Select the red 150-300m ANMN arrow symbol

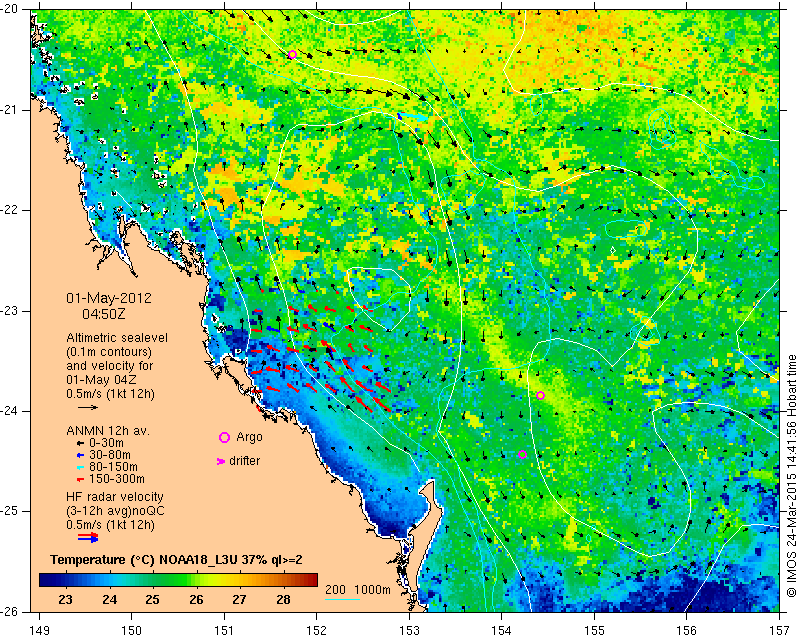pyautogui.click(x=80, y=480)
